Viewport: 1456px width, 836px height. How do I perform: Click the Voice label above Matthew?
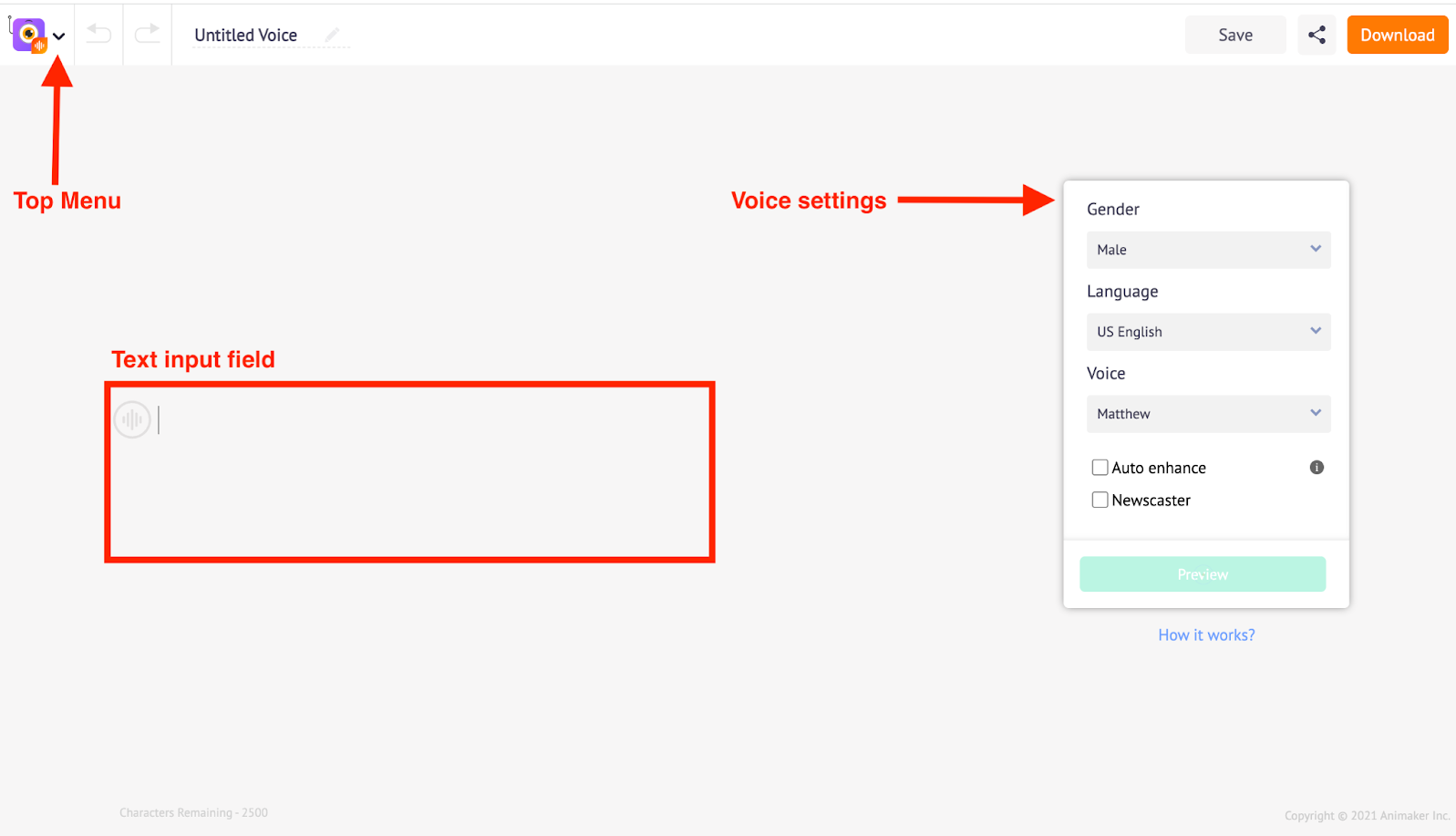[1106, 373]
